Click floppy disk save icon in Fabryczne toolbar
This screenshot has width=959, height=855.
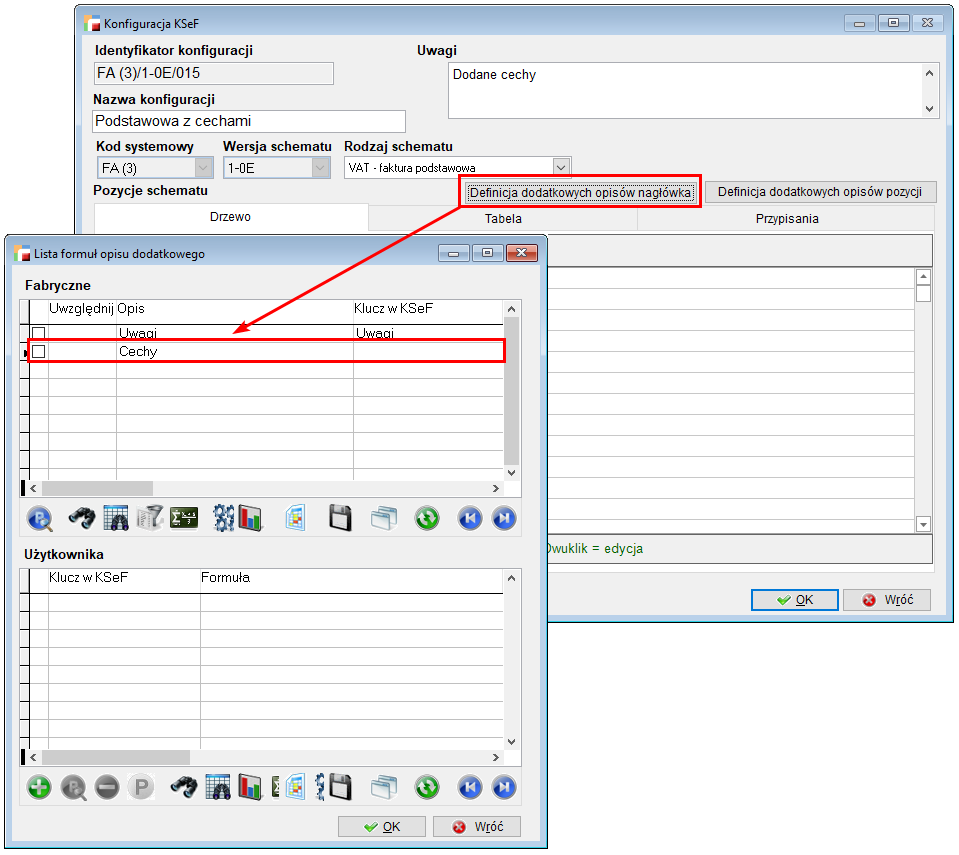pos(340,517)
